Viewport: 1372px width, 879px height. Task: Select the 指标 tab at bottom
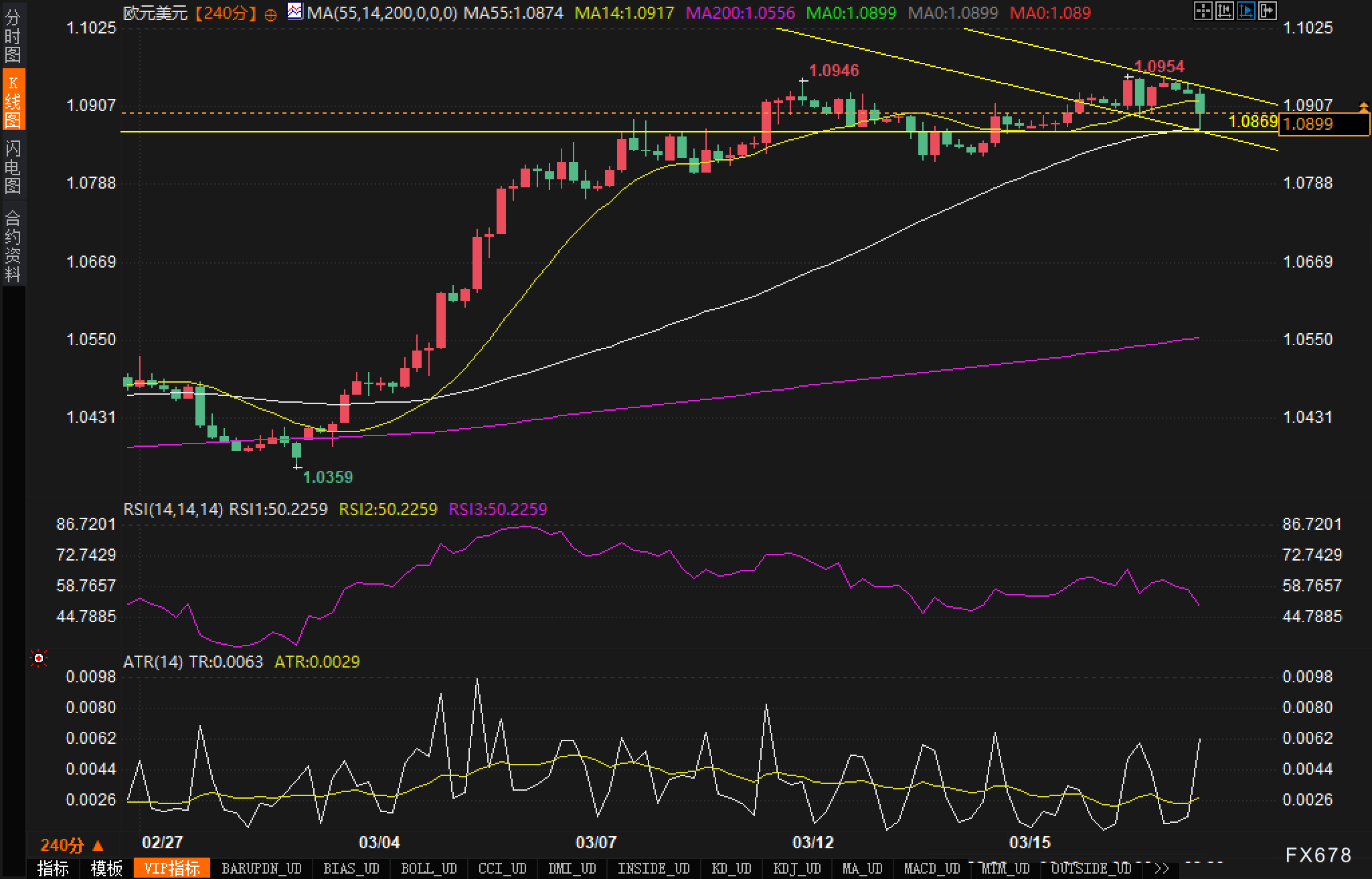click(53, 869)
